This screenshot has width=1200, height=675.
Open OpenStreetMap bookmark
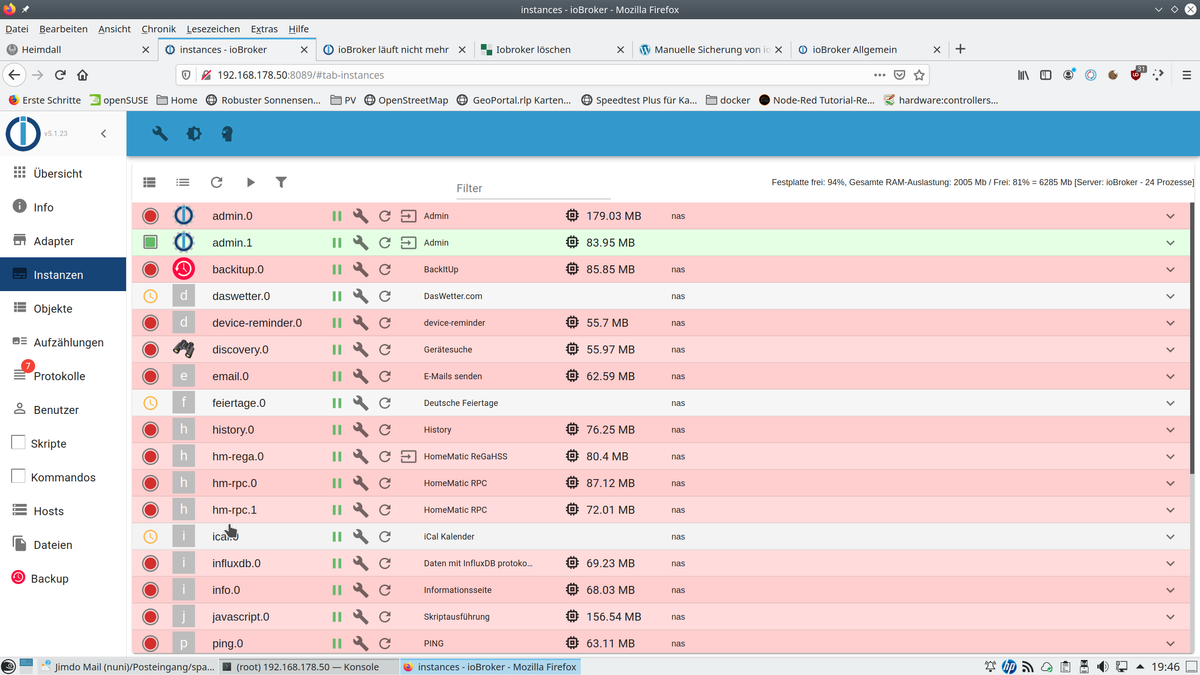point(406,100)
